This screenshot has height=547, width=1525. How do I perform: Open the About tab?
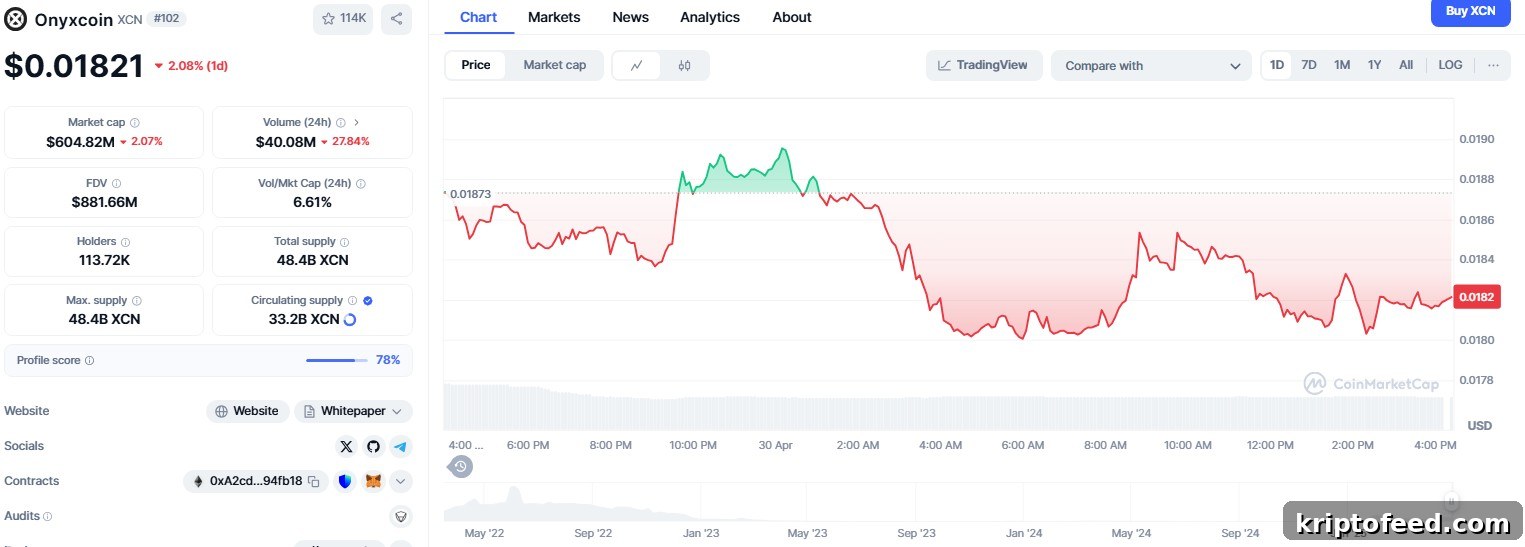pyautogui.click(x=792, y=17)
